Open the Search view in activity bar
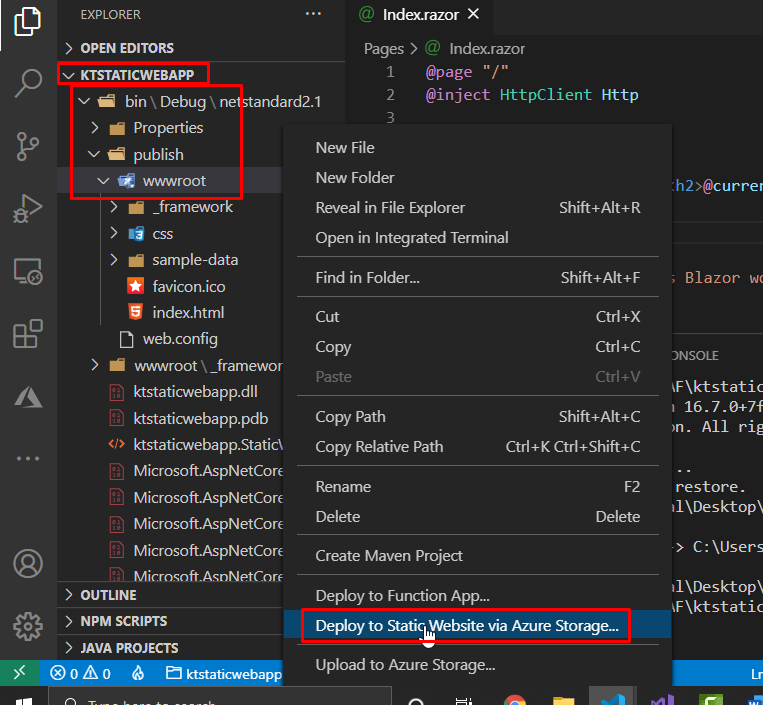The width and height of the screenshot is (763, 705). tap(28, 83)
